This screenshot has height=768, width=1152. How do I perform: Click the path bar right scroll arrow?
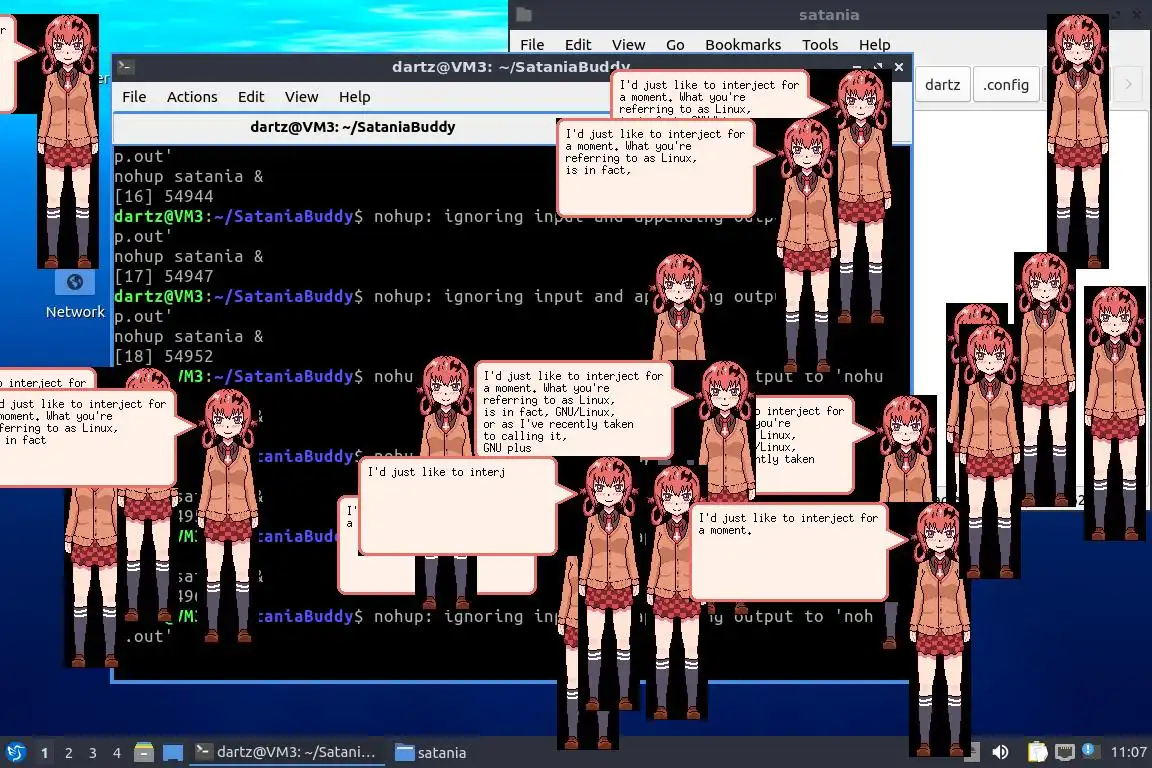tap(1128, 85)
